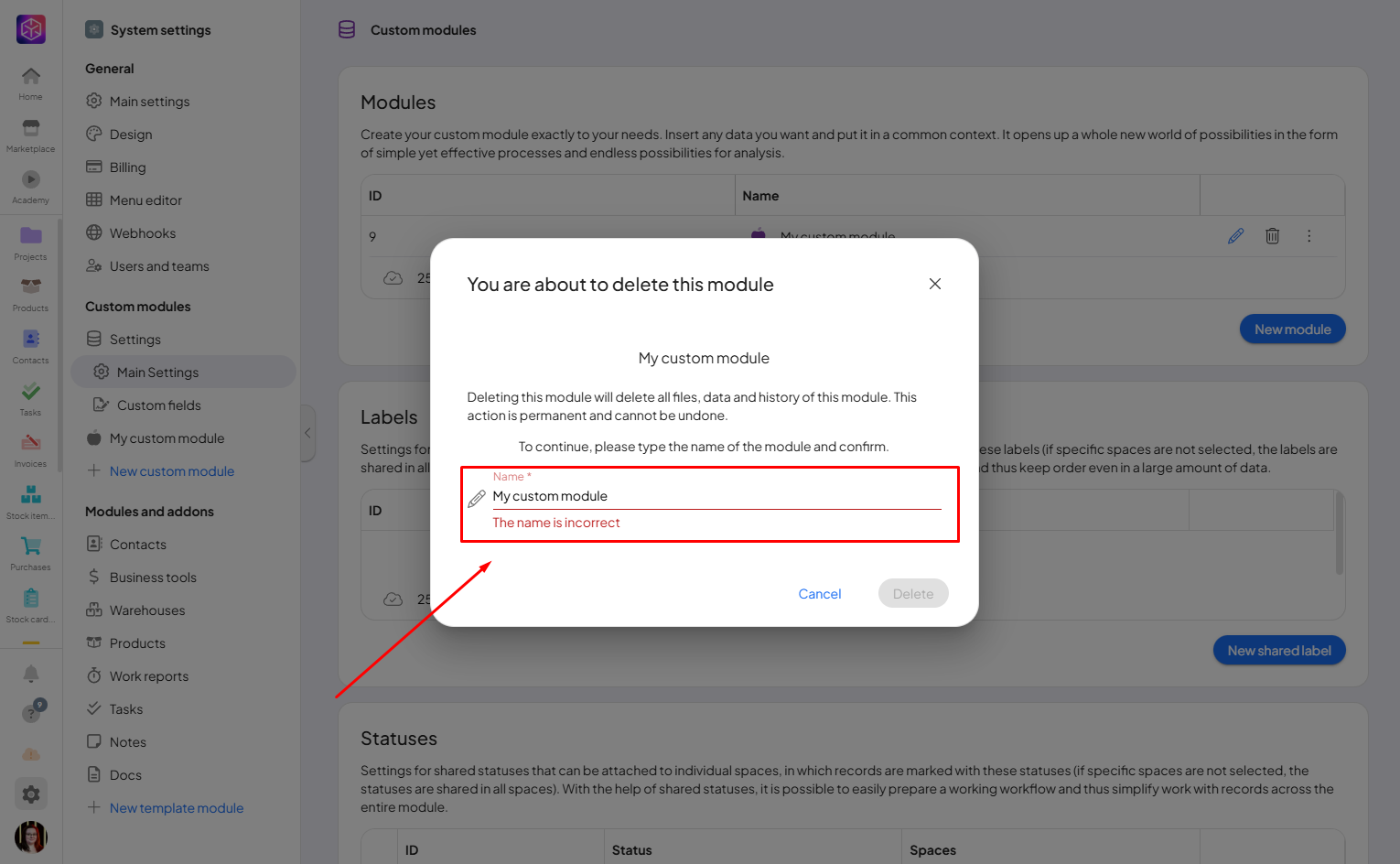Click Cancel in the delete dialog
The height and width of the screenshot is (864, 1400).
pos(819,594)
